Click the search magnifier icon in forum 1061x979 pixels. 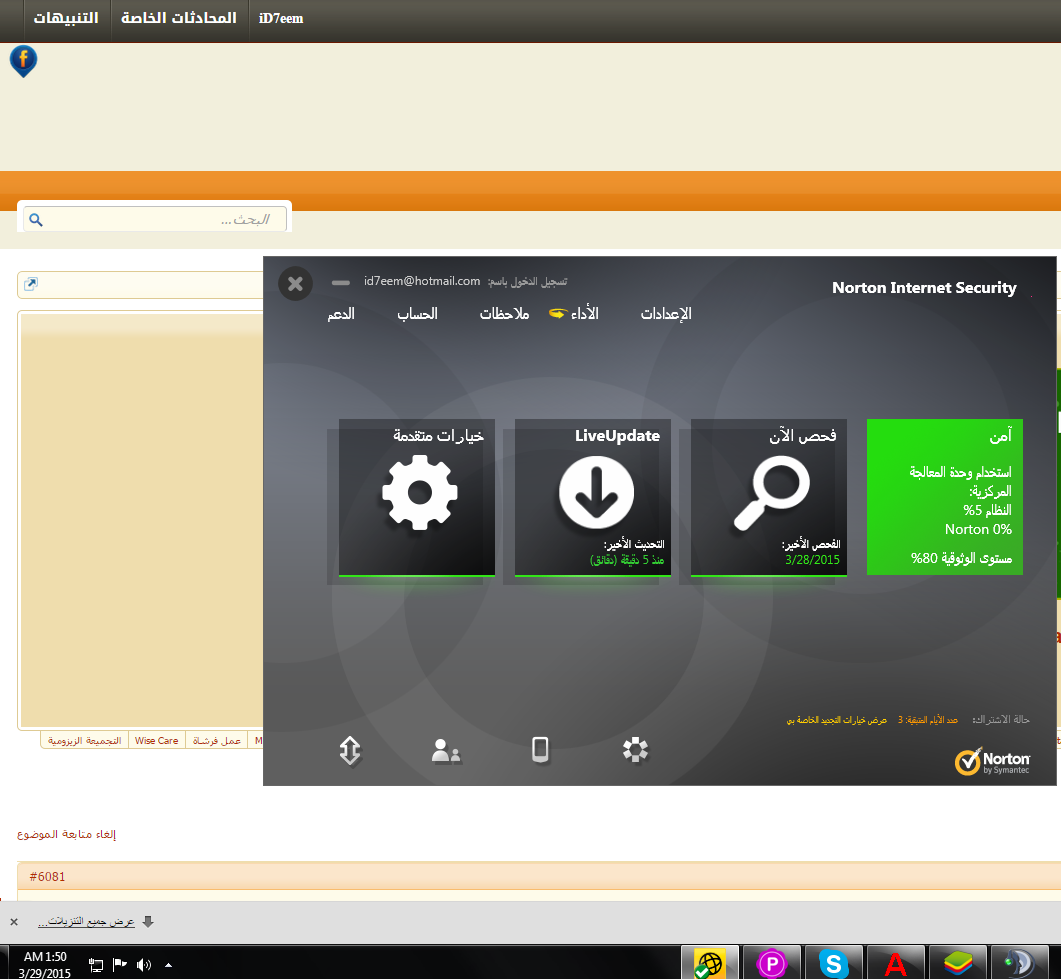pos(36,220)
